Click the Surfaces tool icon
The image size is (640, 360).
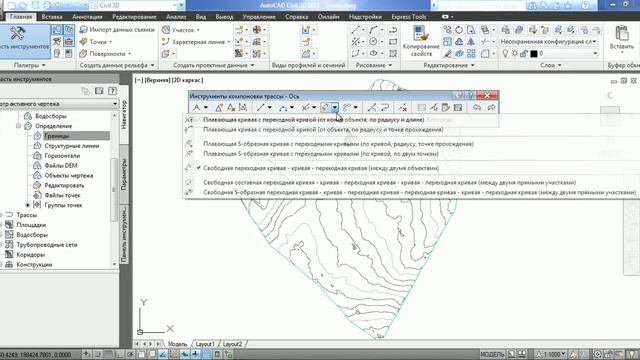[x=84, y=53]
